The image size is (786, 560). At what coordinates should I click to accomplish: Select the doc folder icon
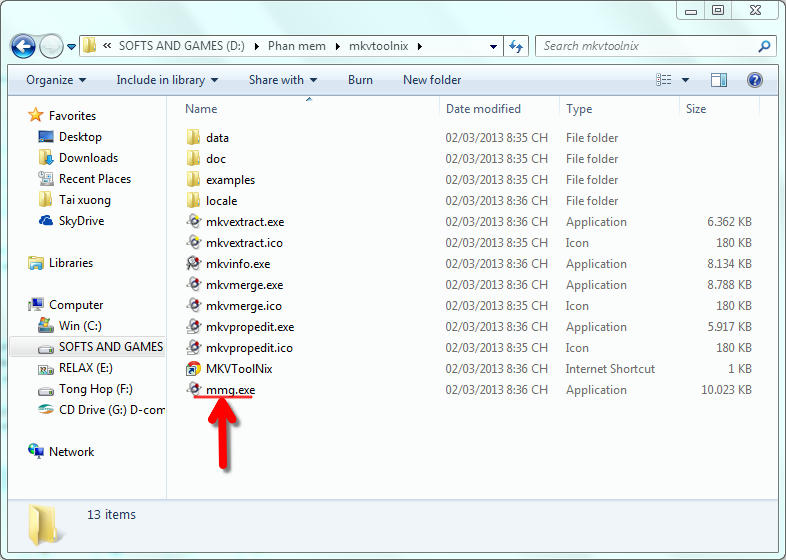(x=193, y=158)
